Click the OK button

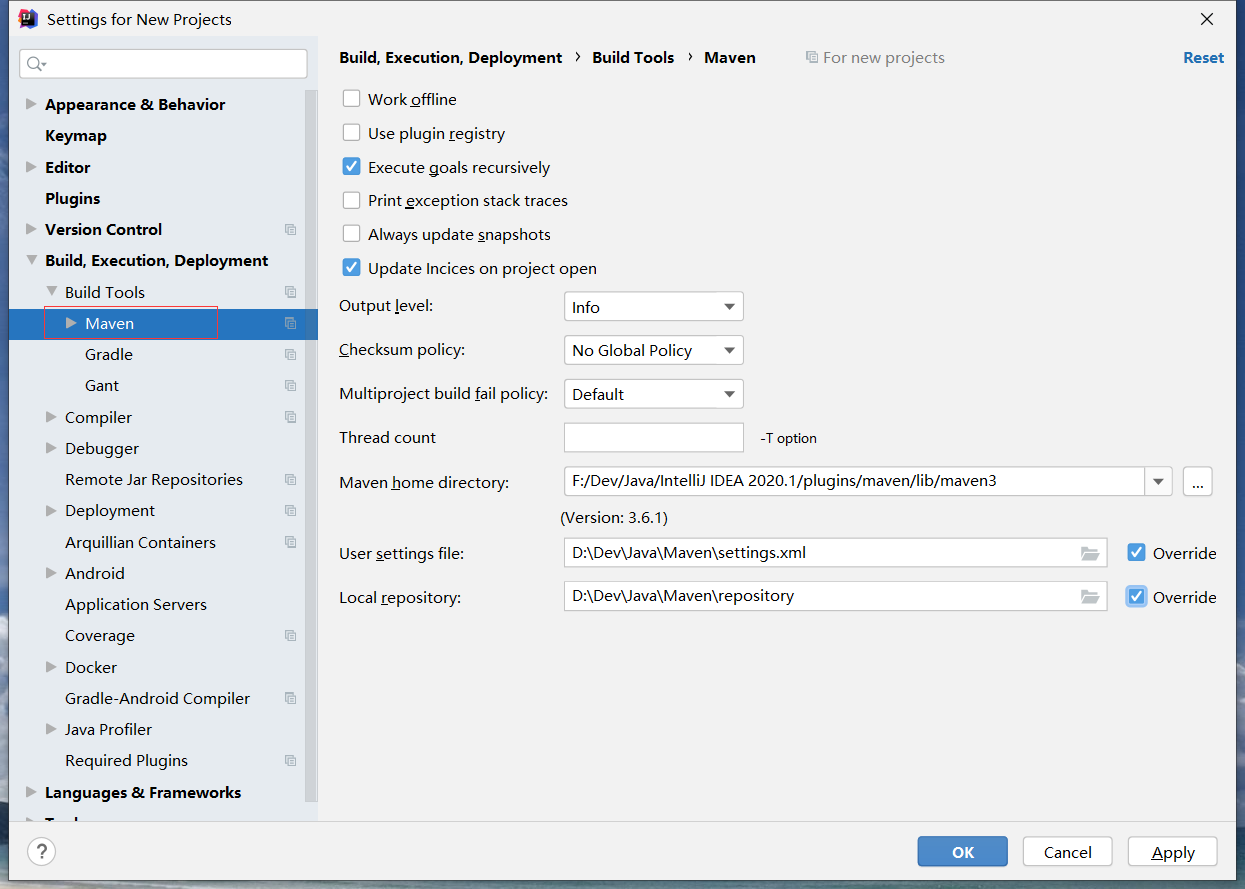coord(963,852)
